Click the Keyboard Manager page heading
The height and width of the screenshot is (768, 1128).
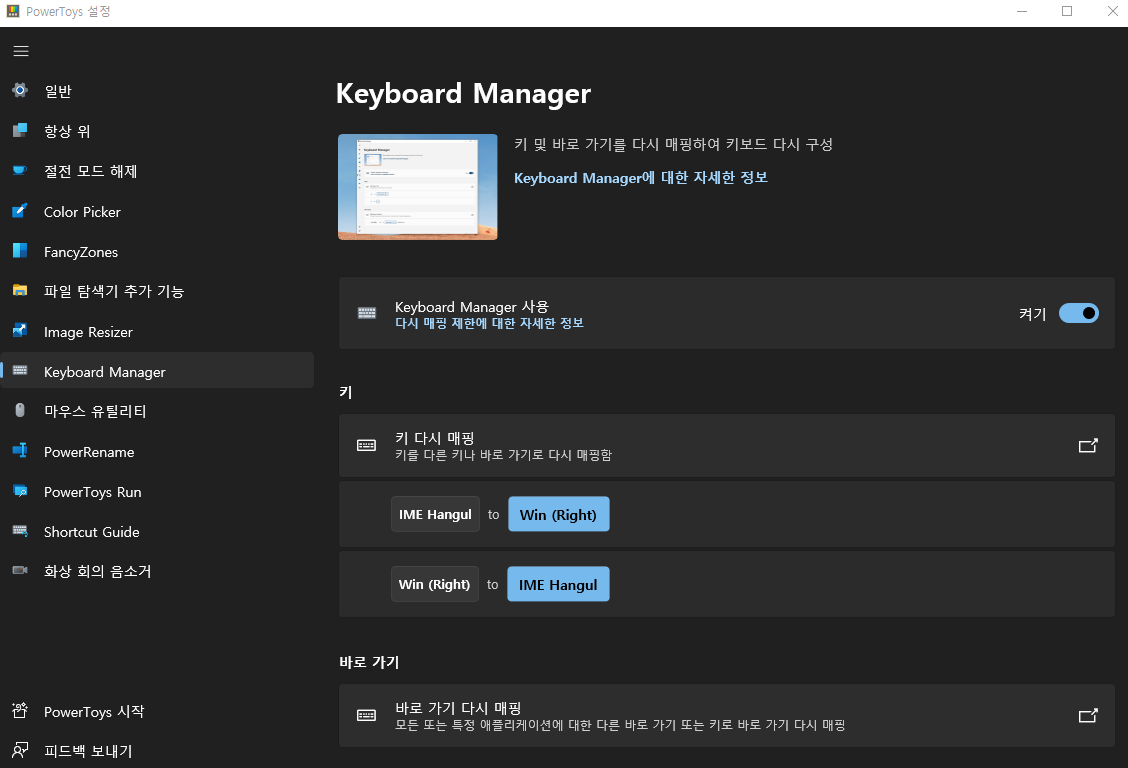pyautogui.click(x=463, y=93)
